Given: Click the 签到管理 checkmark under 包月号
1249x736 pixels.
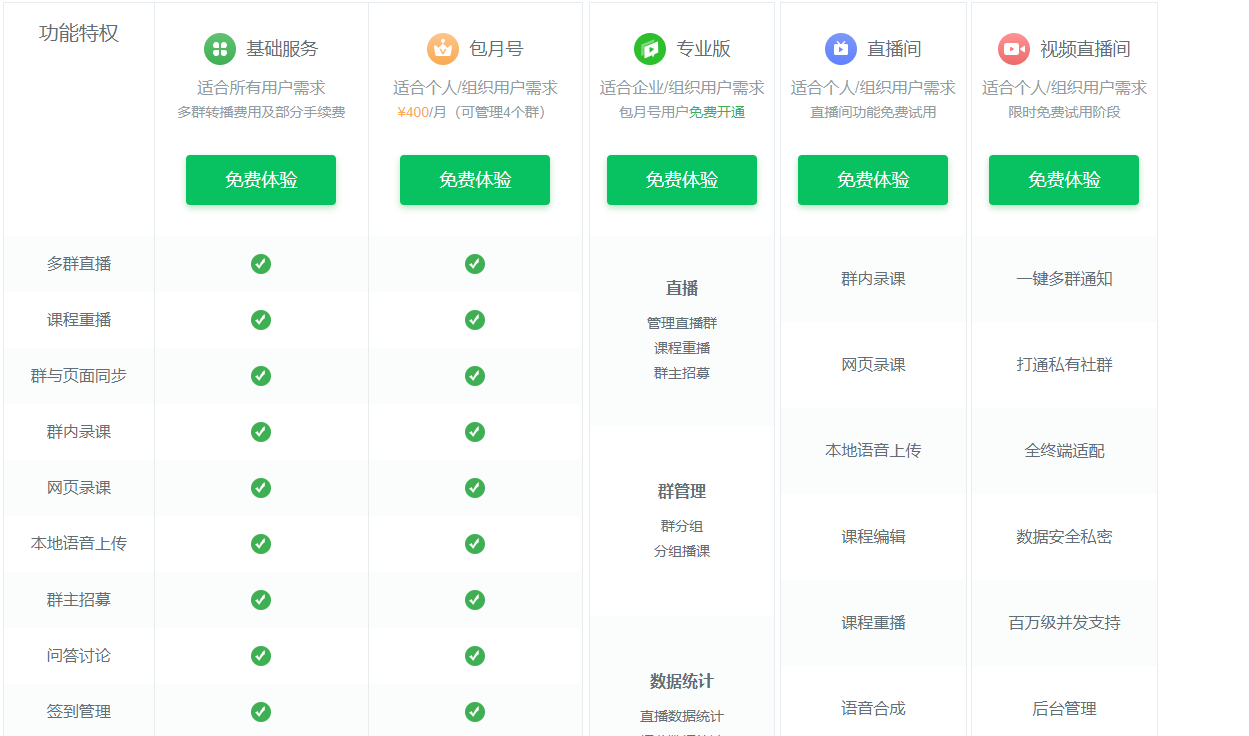Looking at the screenshot, I should click(475, 712).
